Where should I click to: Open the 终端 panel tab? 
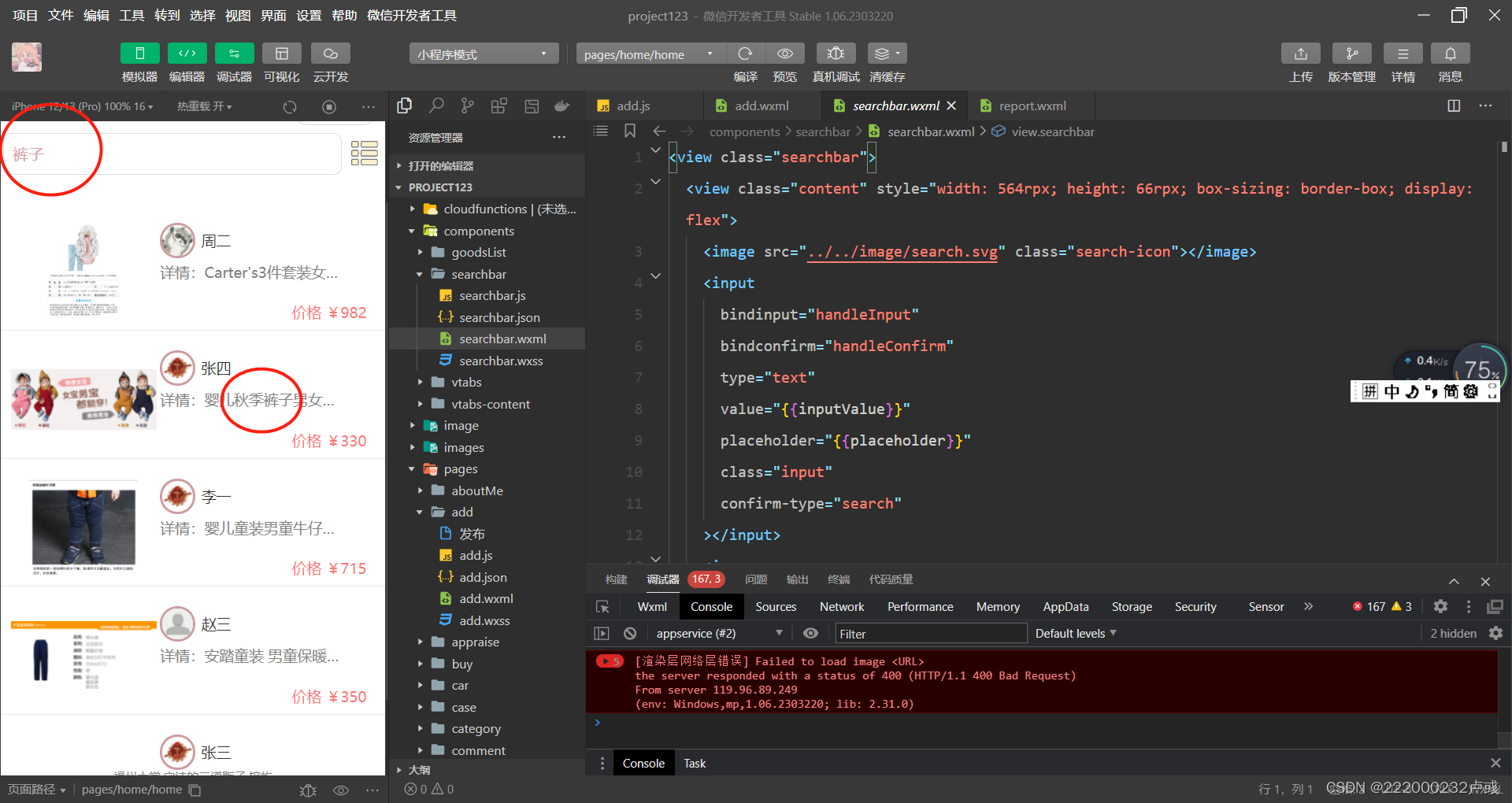coord(839,579)
